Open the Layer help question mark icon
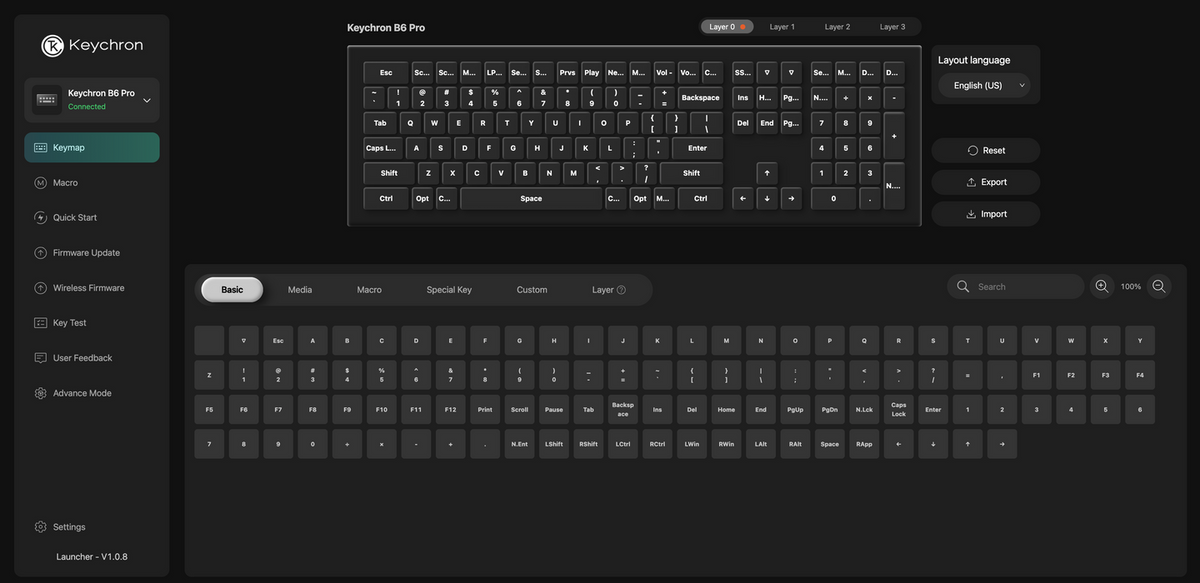 621,290
